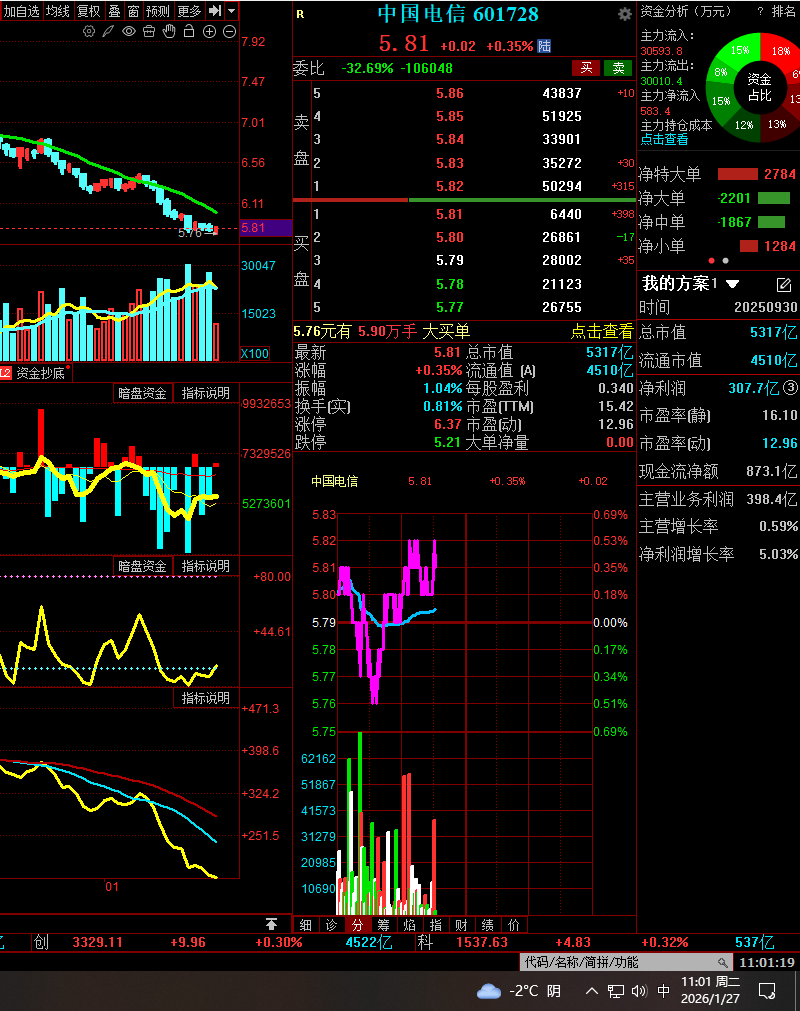Zoom in the K-line chart with plus icon

click(x=210, y=31)
